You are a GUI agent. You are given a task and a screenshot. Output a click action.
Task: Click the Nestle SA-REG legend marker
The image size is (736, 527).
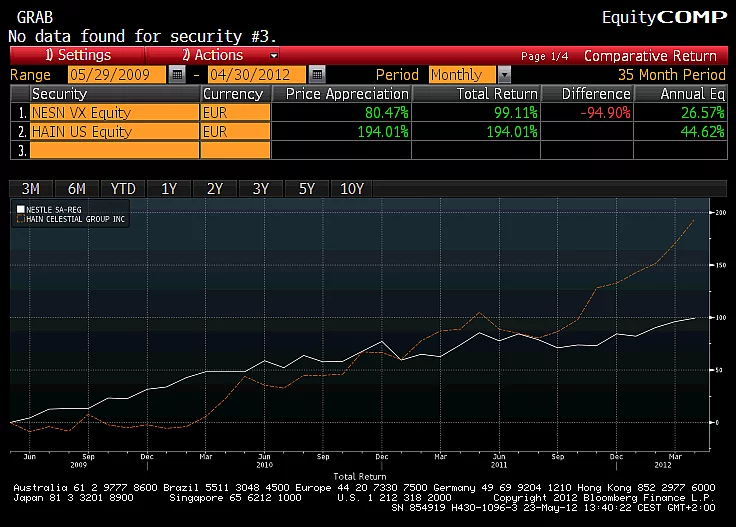pyautogui.click(x=19, y=209)
